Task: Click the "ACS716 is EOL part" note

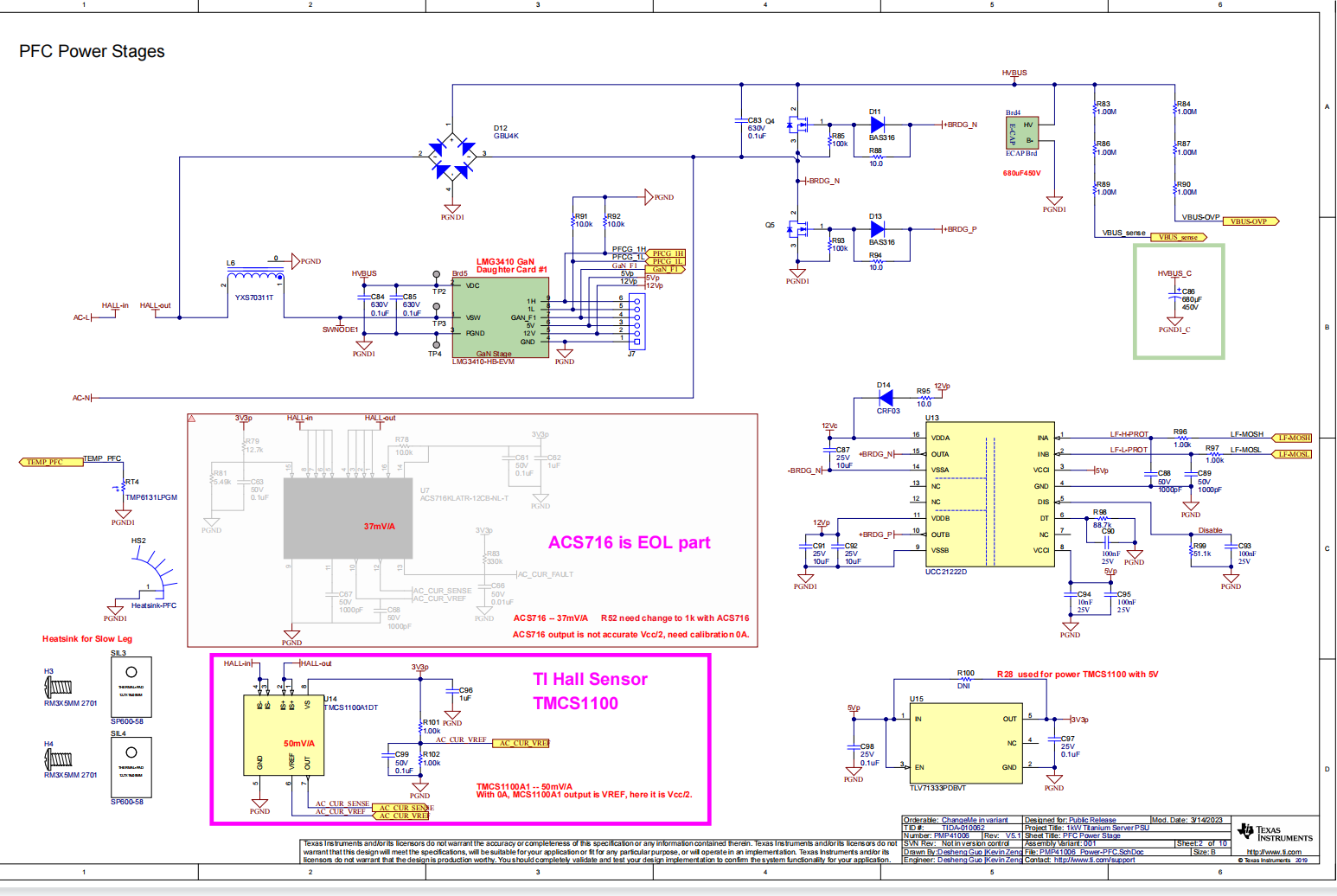Action: 630,542
